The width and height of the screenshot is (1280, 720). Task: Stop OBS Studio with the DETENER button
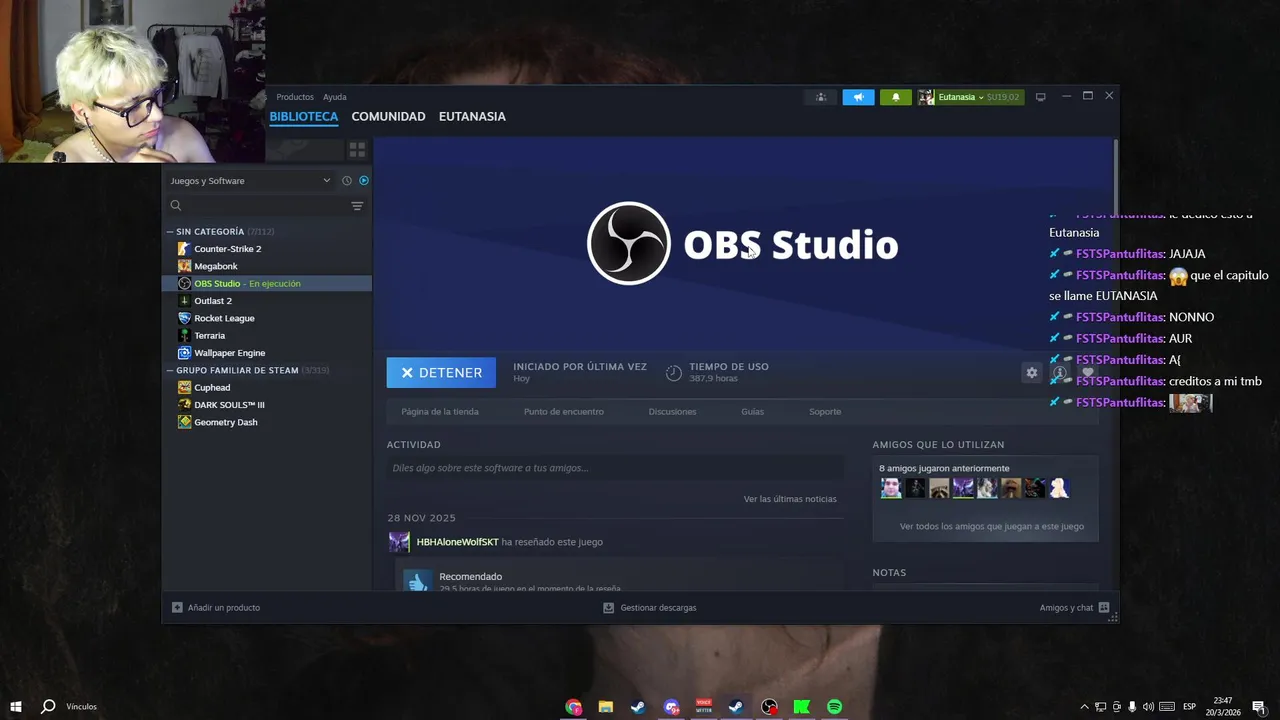point(441,373)
